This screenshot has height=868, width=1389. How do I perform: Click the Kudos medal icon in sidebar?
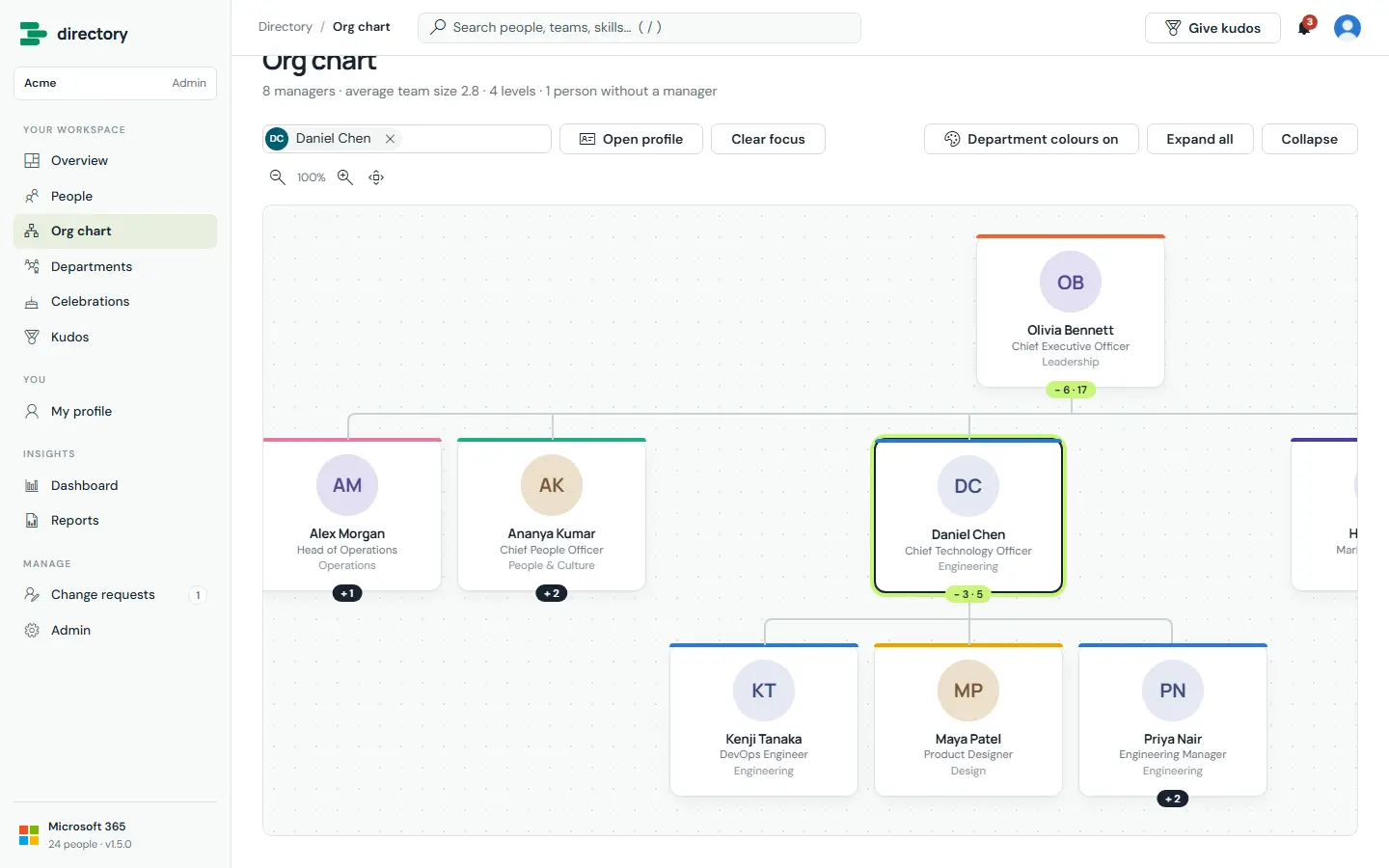(32, 337)
